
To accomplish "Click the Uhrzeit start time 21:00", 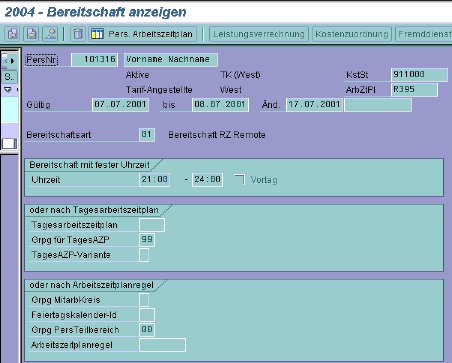I will 155,180.
